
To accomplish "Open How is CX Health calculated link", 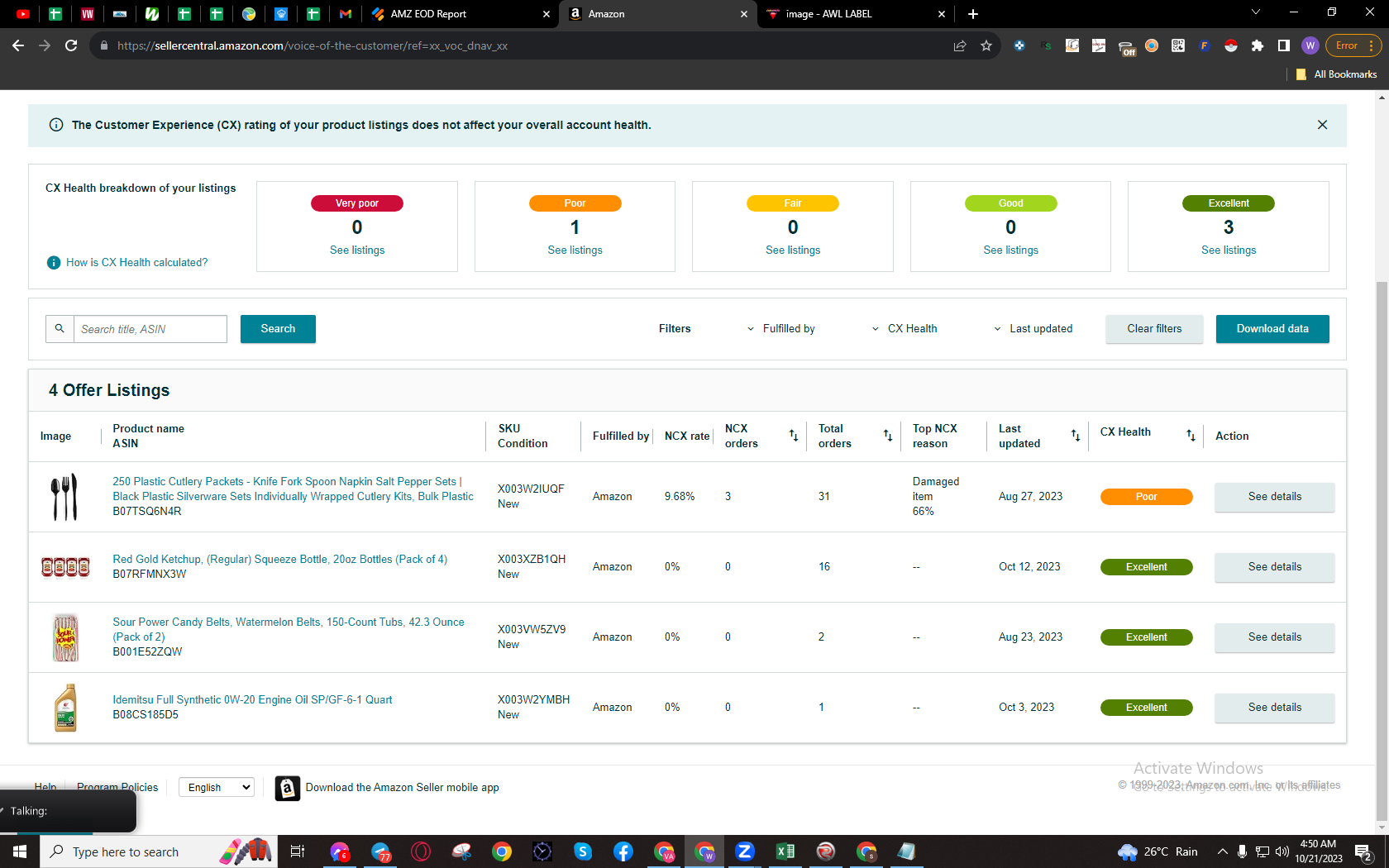I will [137, 263].
